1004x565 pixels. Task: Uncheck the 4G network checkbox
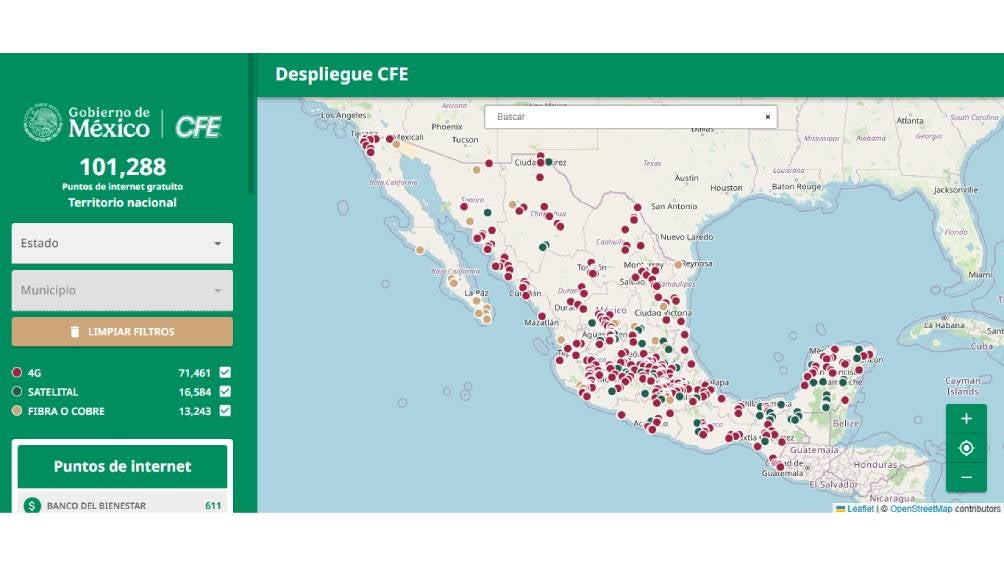pyautogui.click(x=225, y=373)
